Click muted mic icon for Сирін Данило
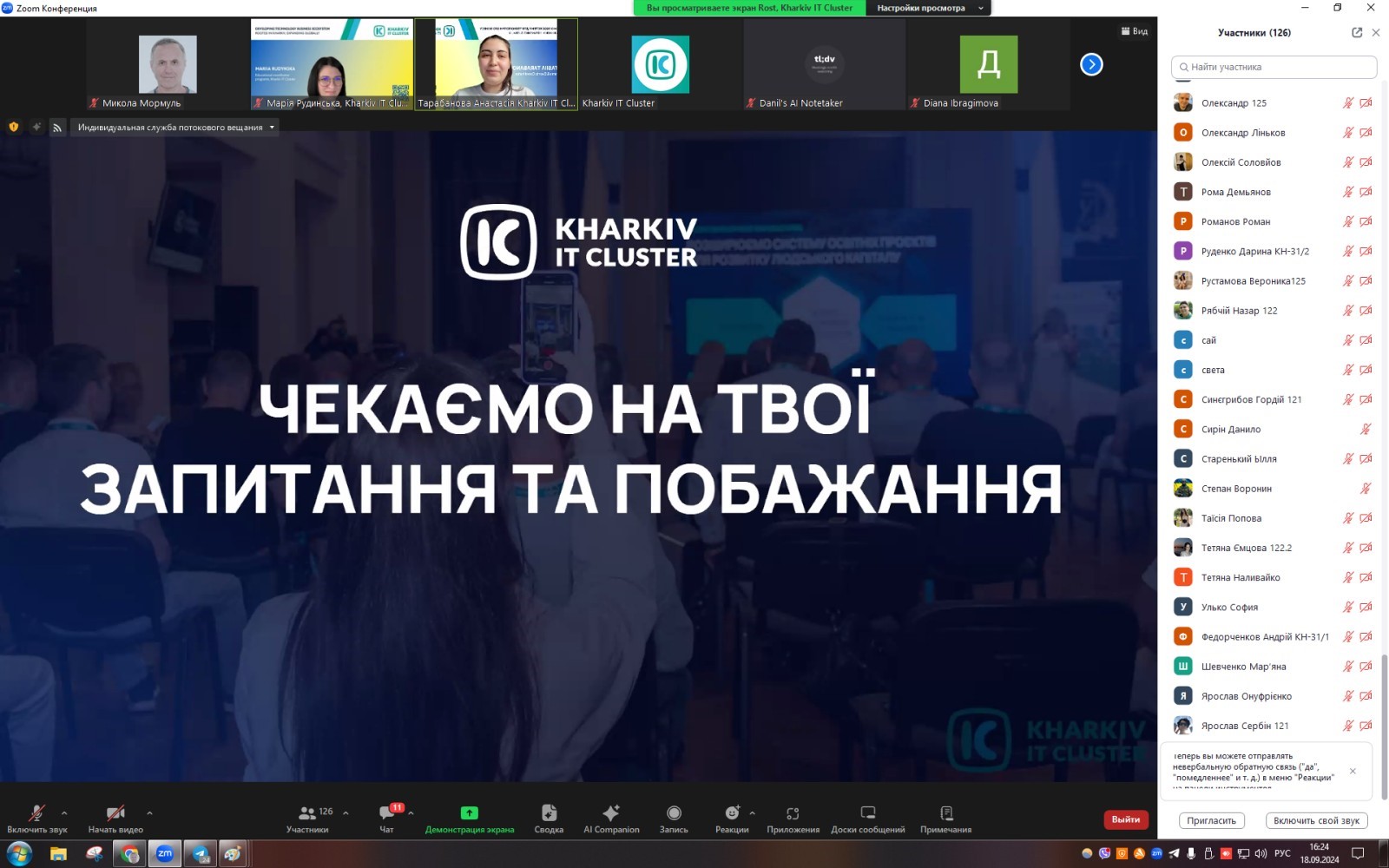The image size is (1389, 868). [x=1366, y=430]
